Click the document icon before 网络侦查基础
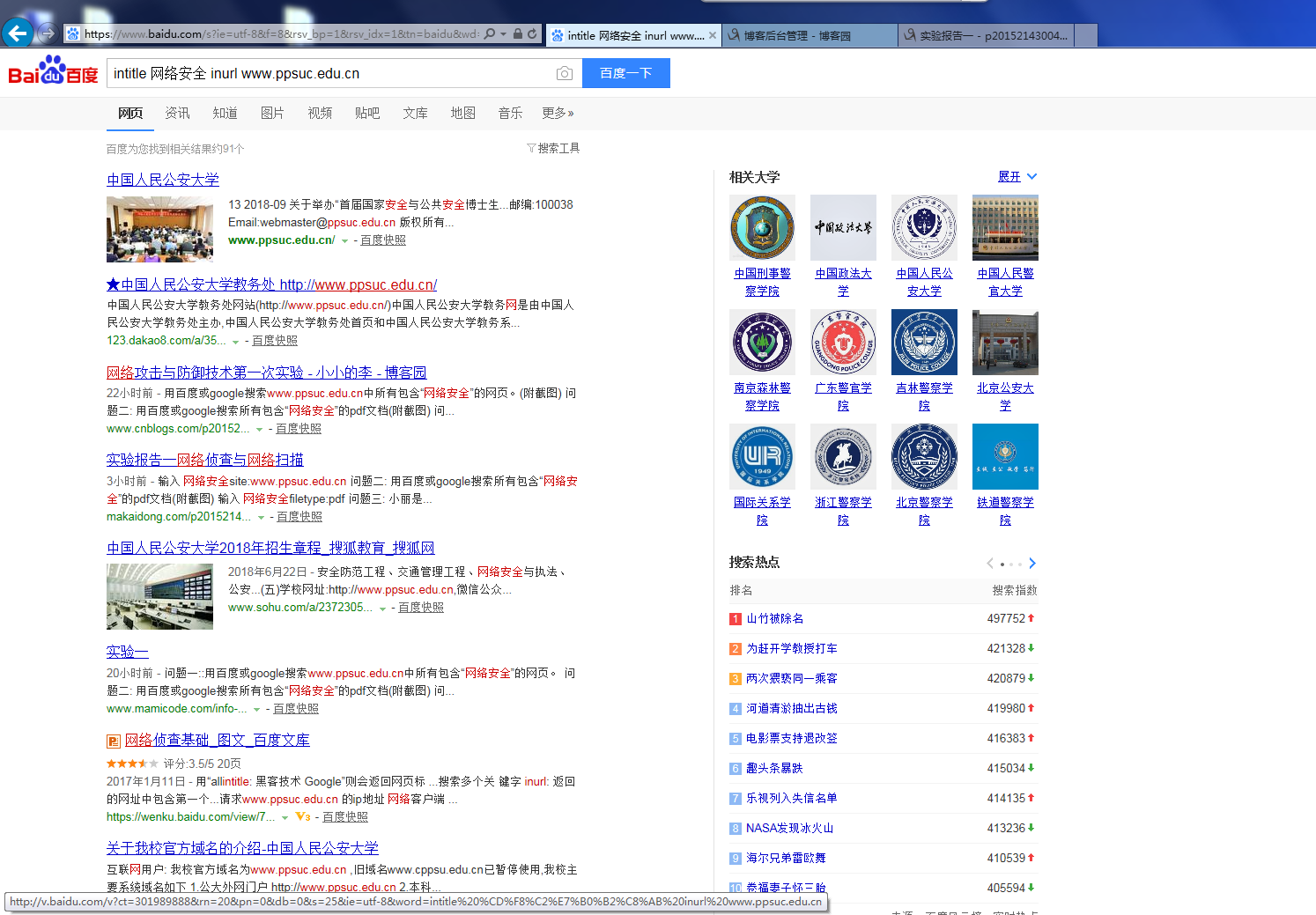This screenshot has height=915, width=1316. coord(114,741)
